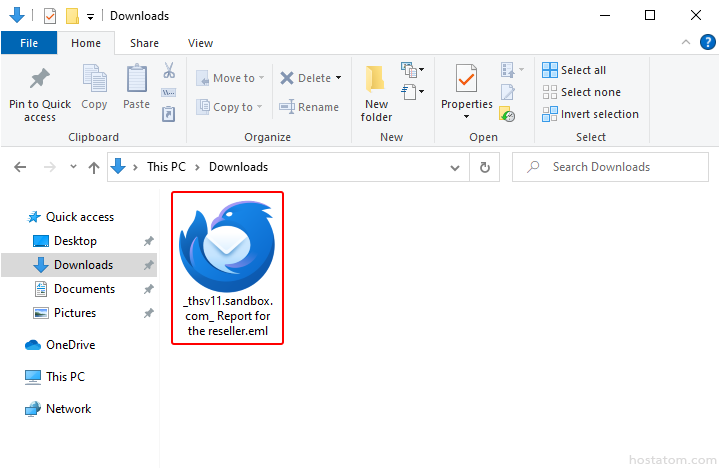Image resolution: width=720 pixels, height=468 pixels.
Task: Open the File menu tab
Action: 28,43
